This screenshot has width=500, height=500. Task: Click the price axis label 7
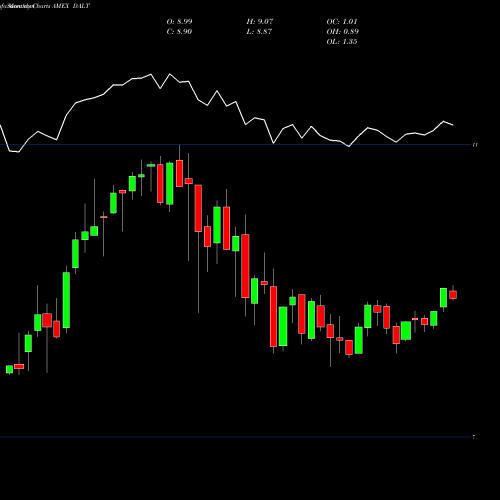tap(474, 437)
